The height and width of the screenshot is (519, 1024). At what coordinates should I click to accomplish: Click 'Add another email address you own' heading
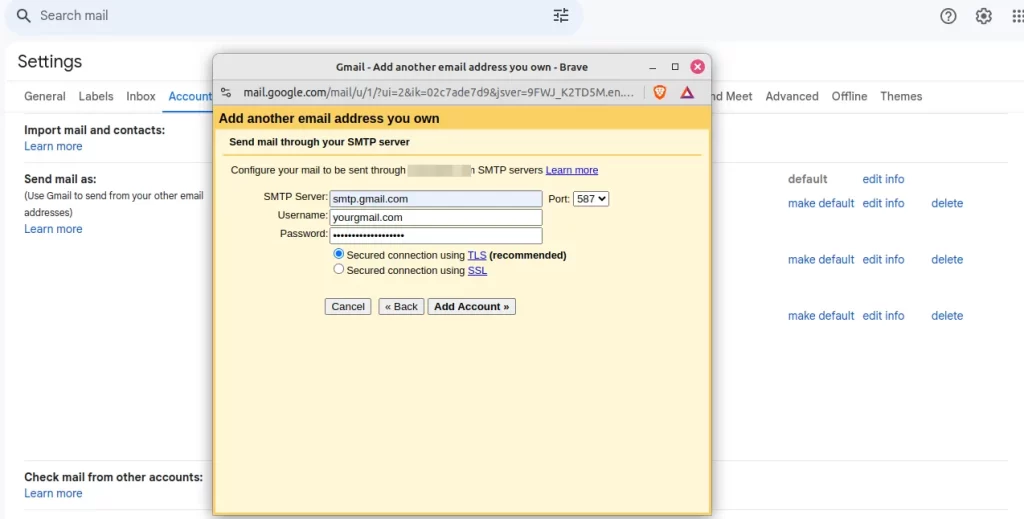pyautogui.click(x=329, y=119)
